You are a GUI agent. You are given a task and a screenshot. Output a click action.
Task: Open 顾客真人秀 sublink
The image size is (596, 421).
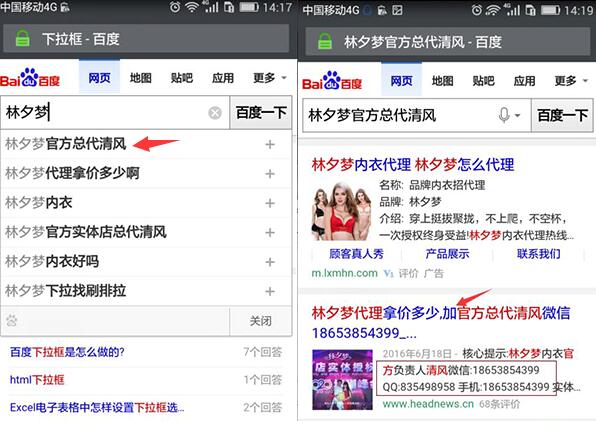click(356, 254)
